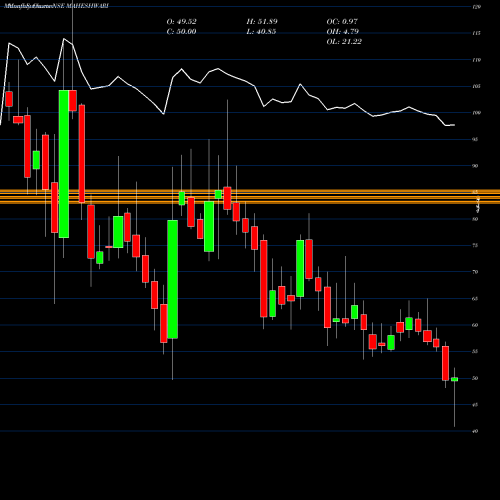The width and height of the screenshot is (500, 500).
Task: Click the 105 price axis label
Action: pyautogui.click(x=476, y=86)
